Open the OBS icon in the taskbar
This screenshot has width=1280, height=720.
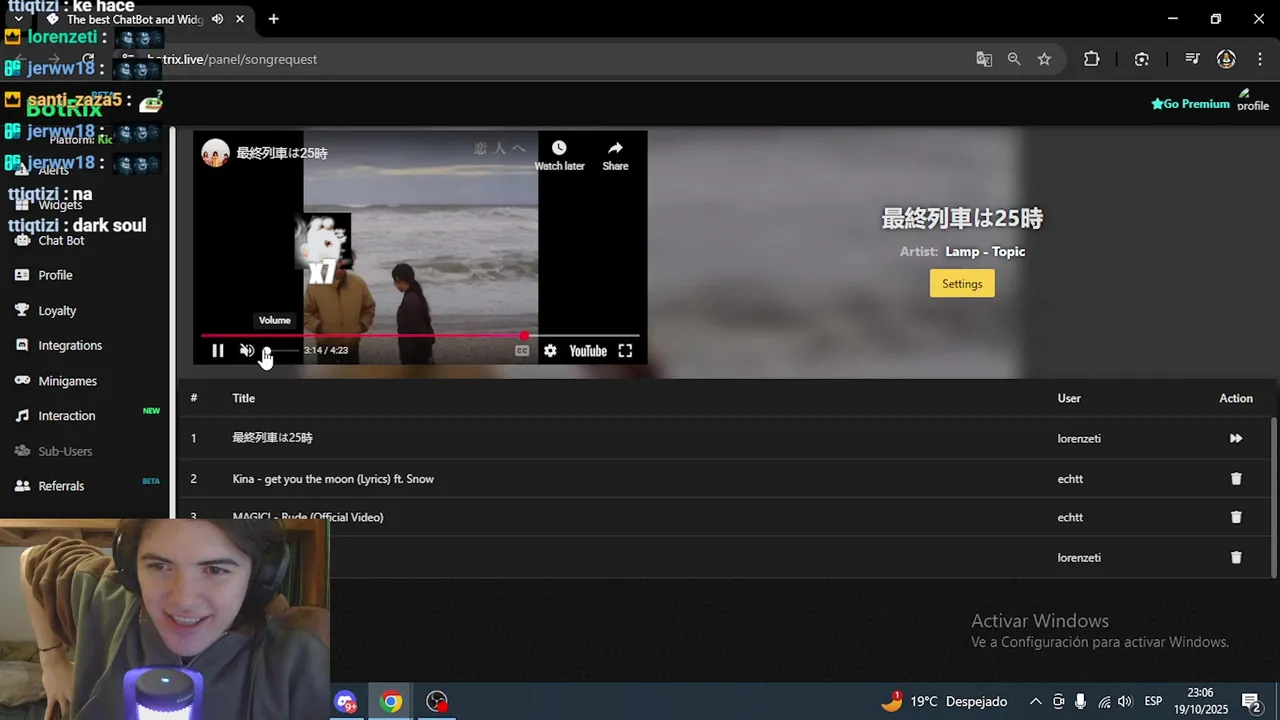point(437,702)
